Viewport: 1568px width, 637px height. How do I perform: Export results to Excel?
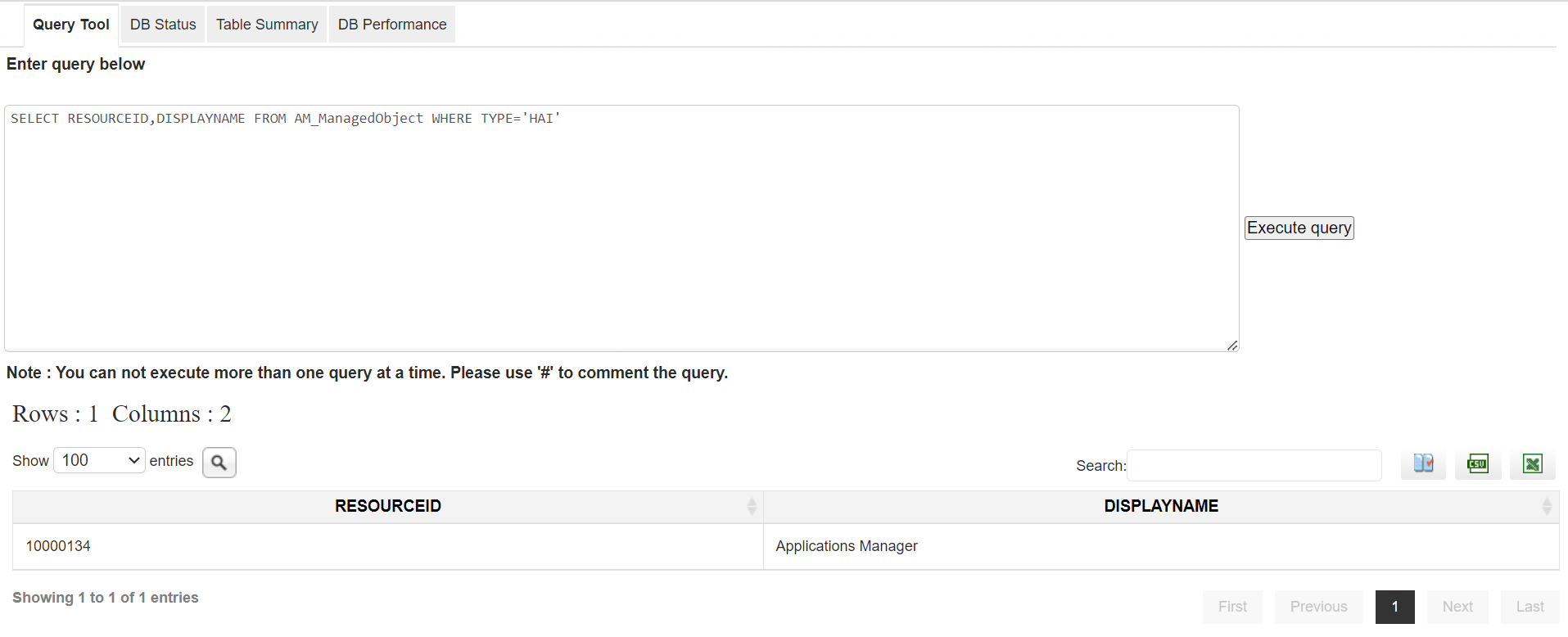[x=1532, y=463]
